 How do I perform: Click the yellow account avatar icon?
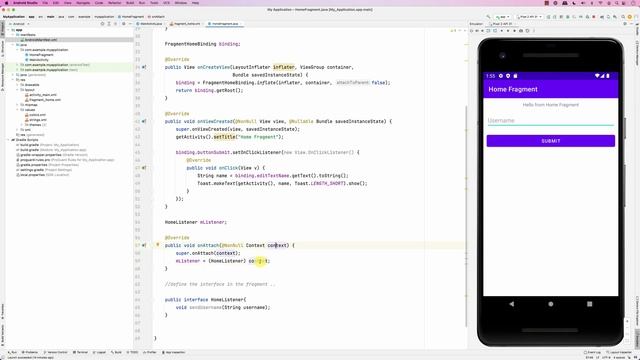(630, 17)
